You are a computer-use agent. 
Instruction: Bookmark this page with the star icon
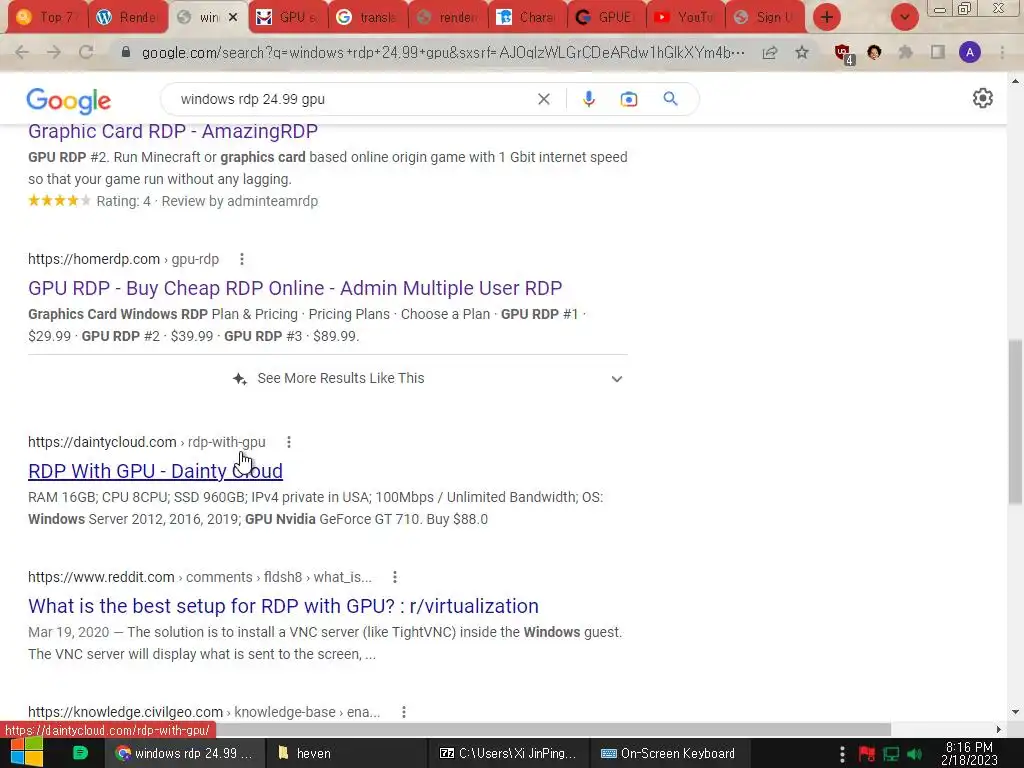(802, 52)
